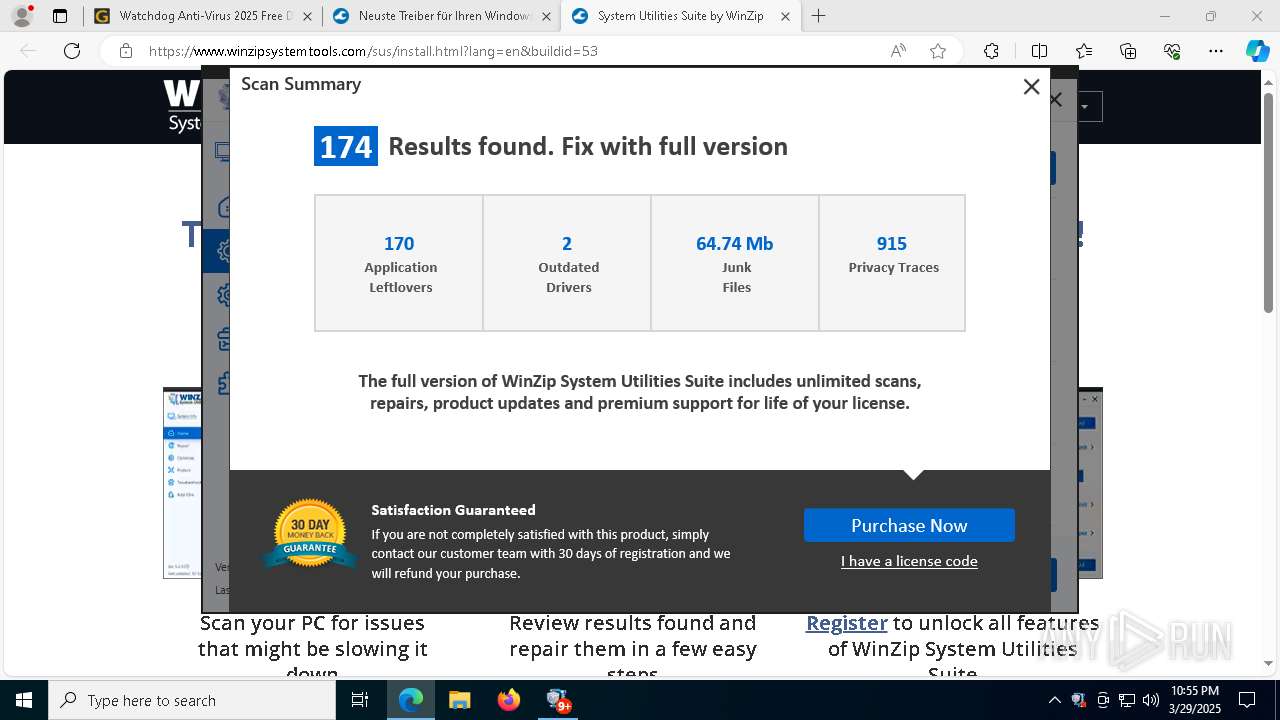Viewport: 1280px width, 720px height.
Task: Show hidden system tray icons
Action: (1054, 700)
